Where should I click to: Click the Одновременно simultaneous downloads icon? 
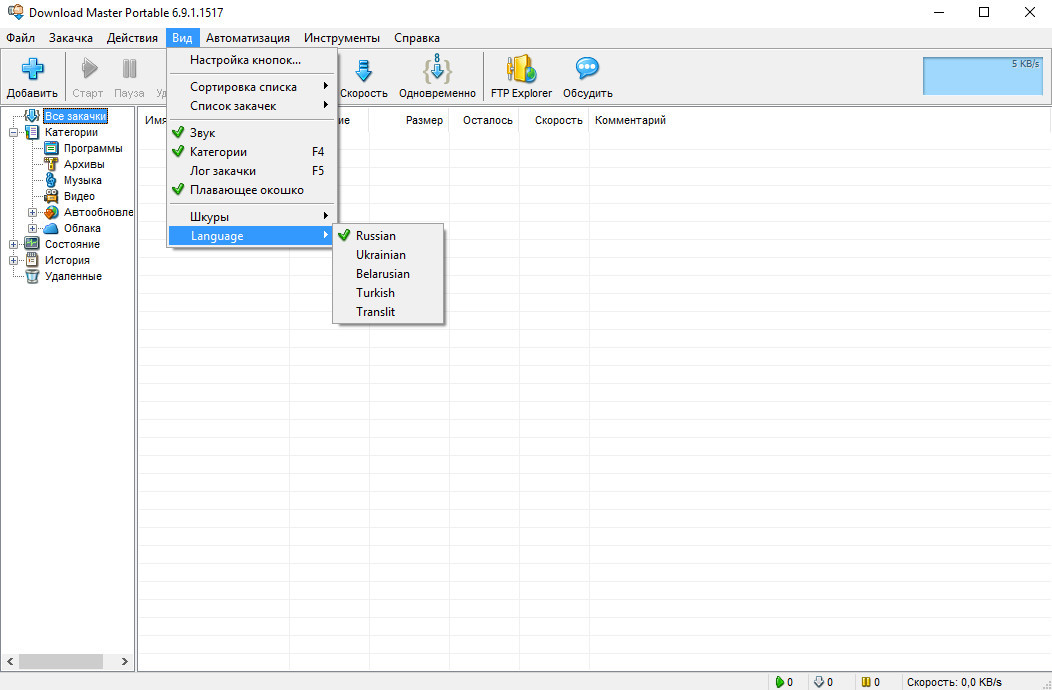(437, 70)
